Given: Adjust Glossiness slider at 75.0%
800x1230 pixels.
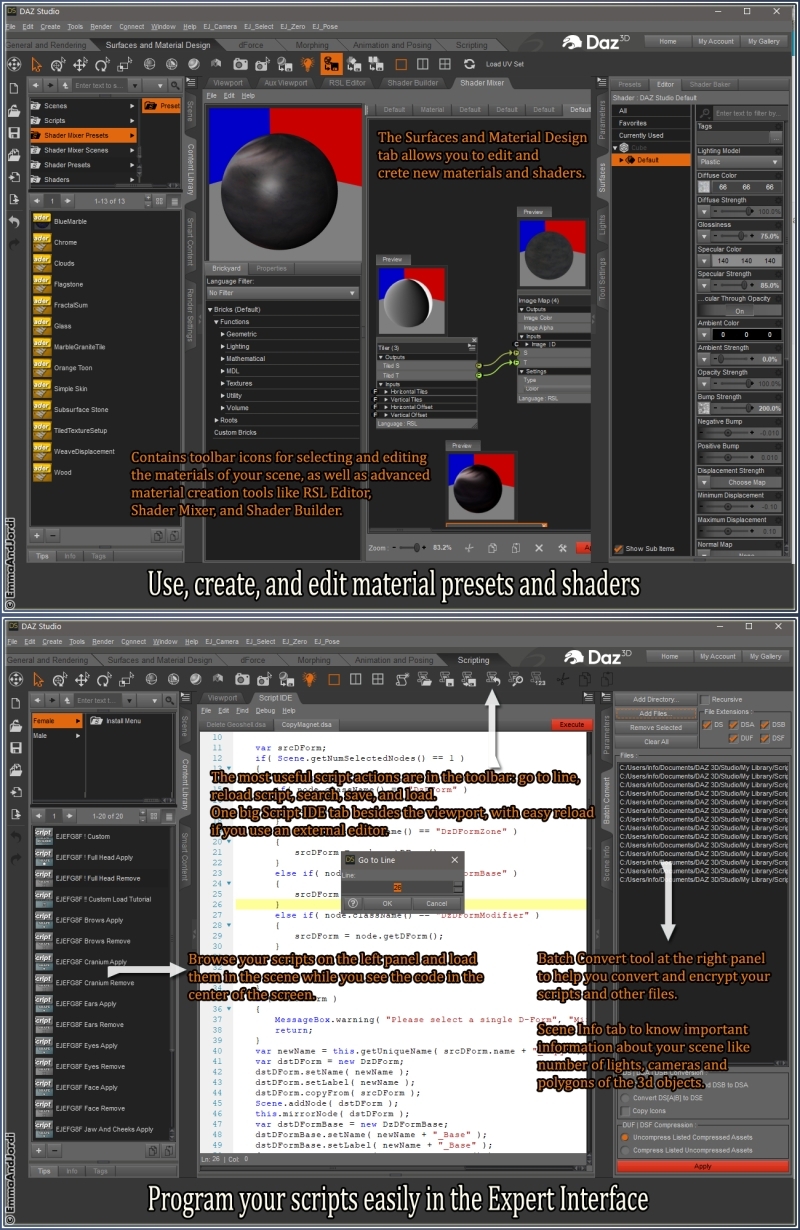Looking at the screenshot, I should (x=740, y=236).
